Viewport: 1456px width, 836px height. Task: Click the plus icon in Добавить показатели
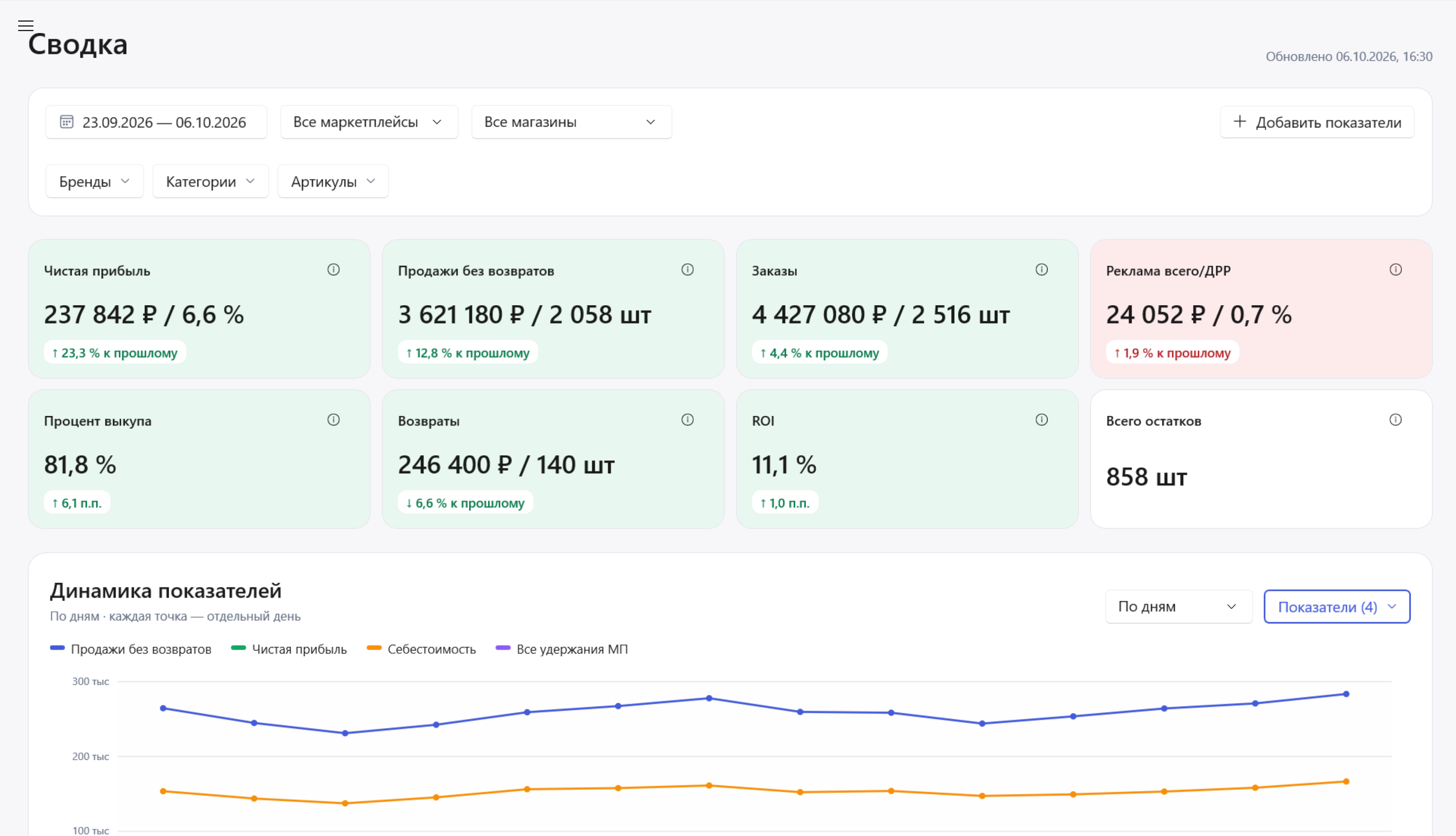click(x=1240, y=121)
